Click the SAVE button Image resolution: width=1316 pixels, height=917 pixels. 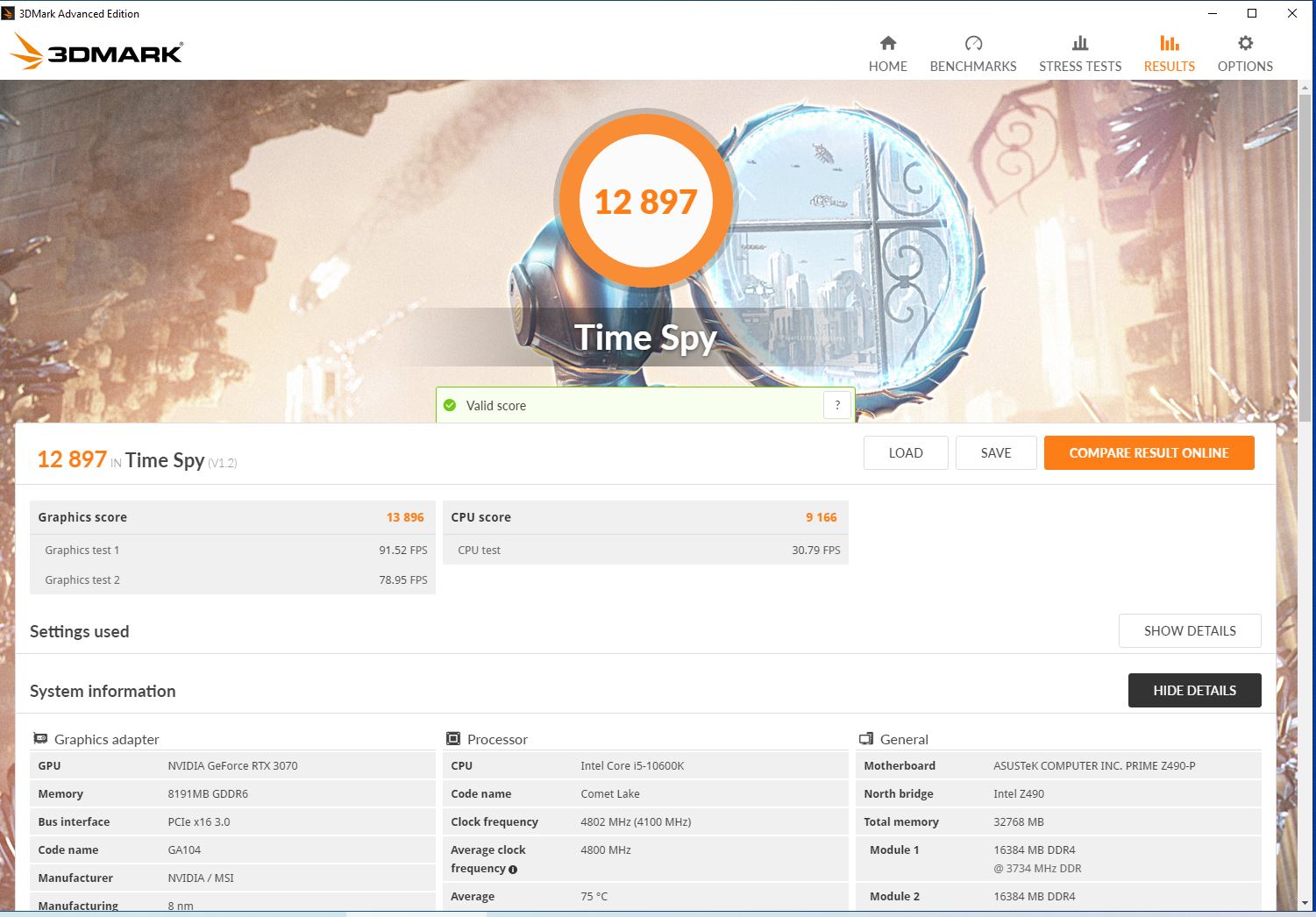[996, 453]
